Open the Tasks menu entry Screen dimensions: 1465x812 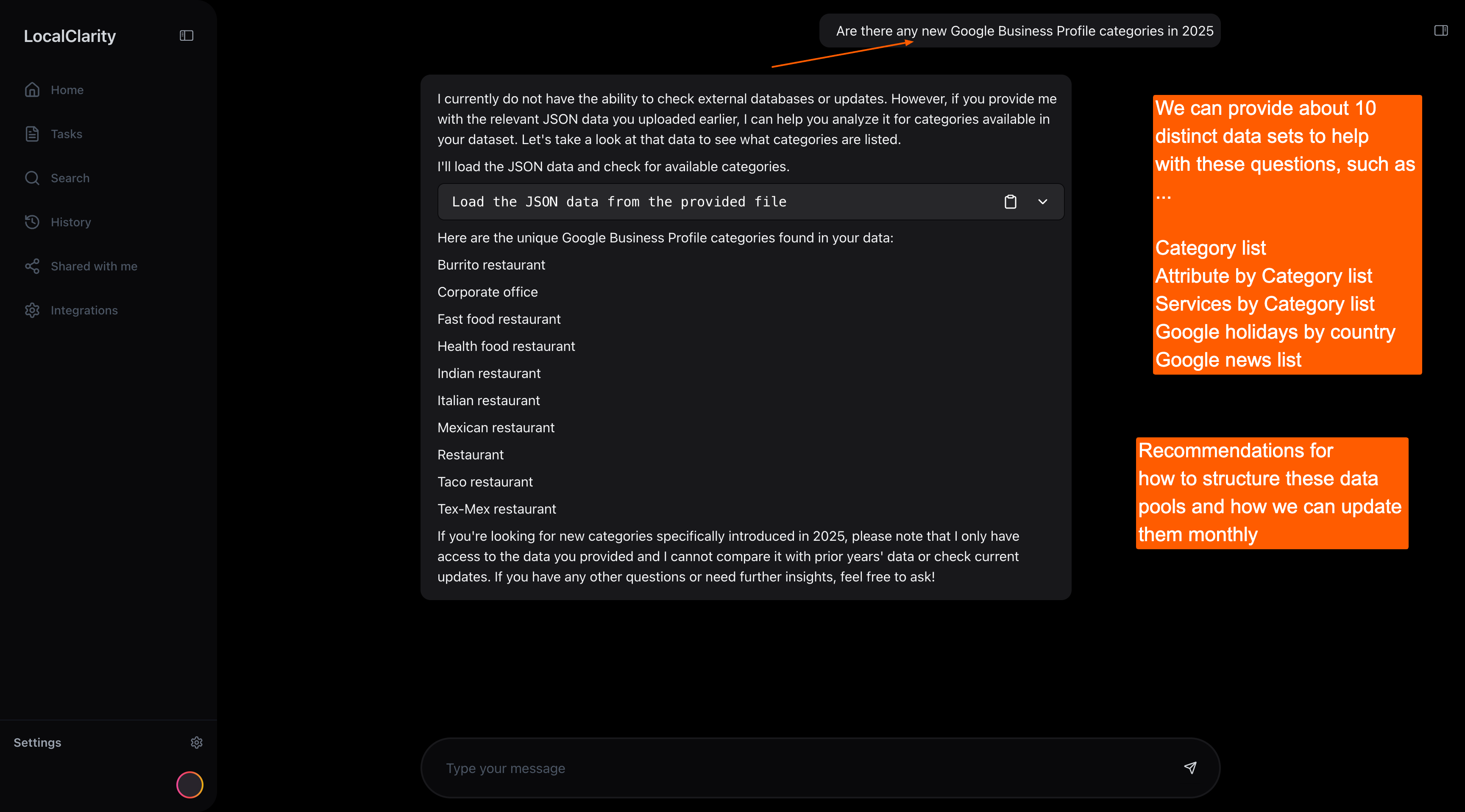(67, 133)
